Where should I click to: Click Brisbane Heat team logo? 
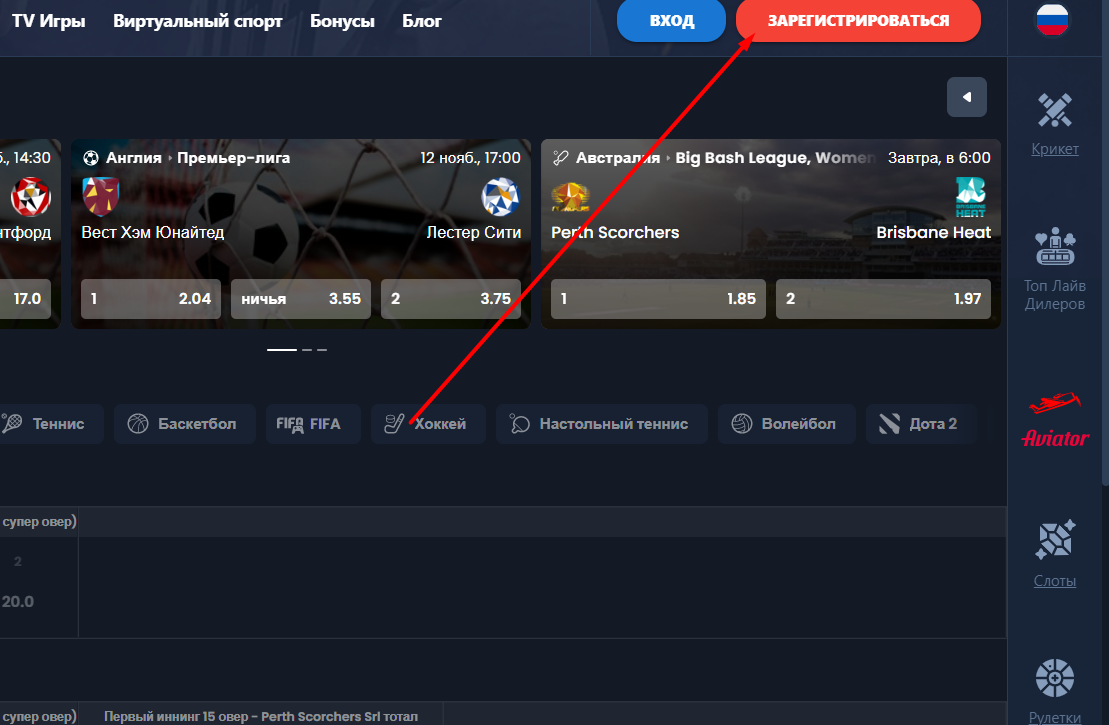970,197
